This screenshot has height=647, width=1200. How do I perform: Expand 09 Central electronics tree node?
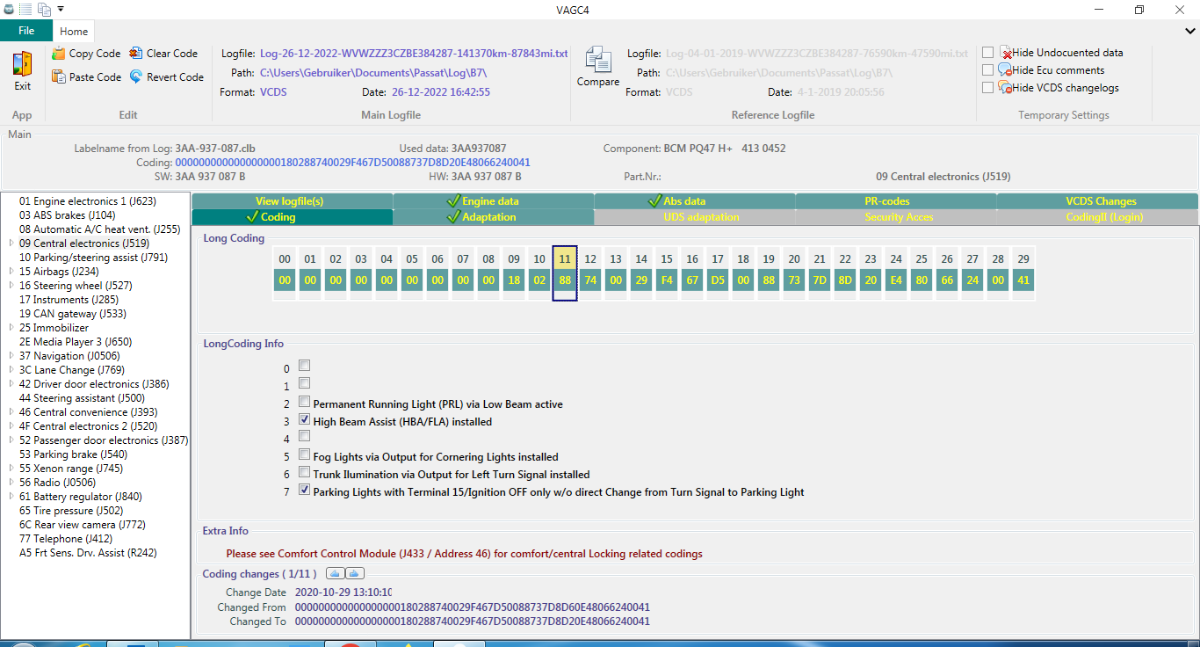tap(11, 243)
